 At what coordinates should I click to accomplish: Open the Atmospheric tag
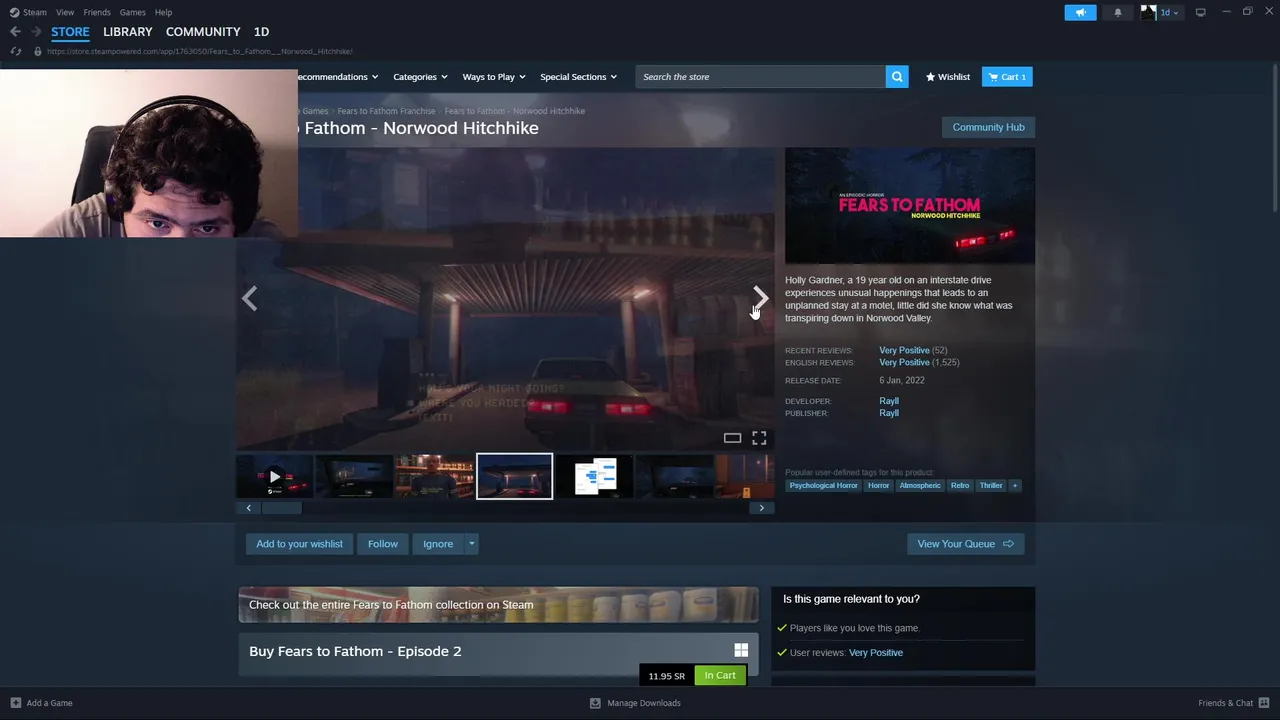[x=920, y=485]
